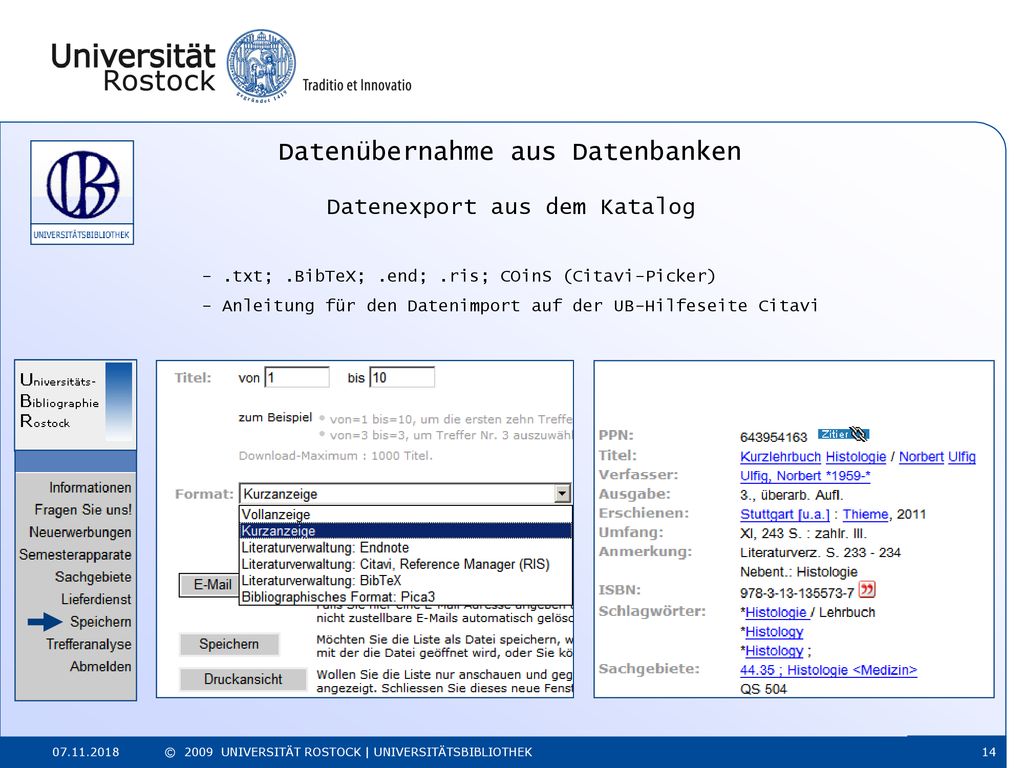Click the 'bis' title input field
The height and width of the screenshot is (768, 1024).
(x=402, y=377)
